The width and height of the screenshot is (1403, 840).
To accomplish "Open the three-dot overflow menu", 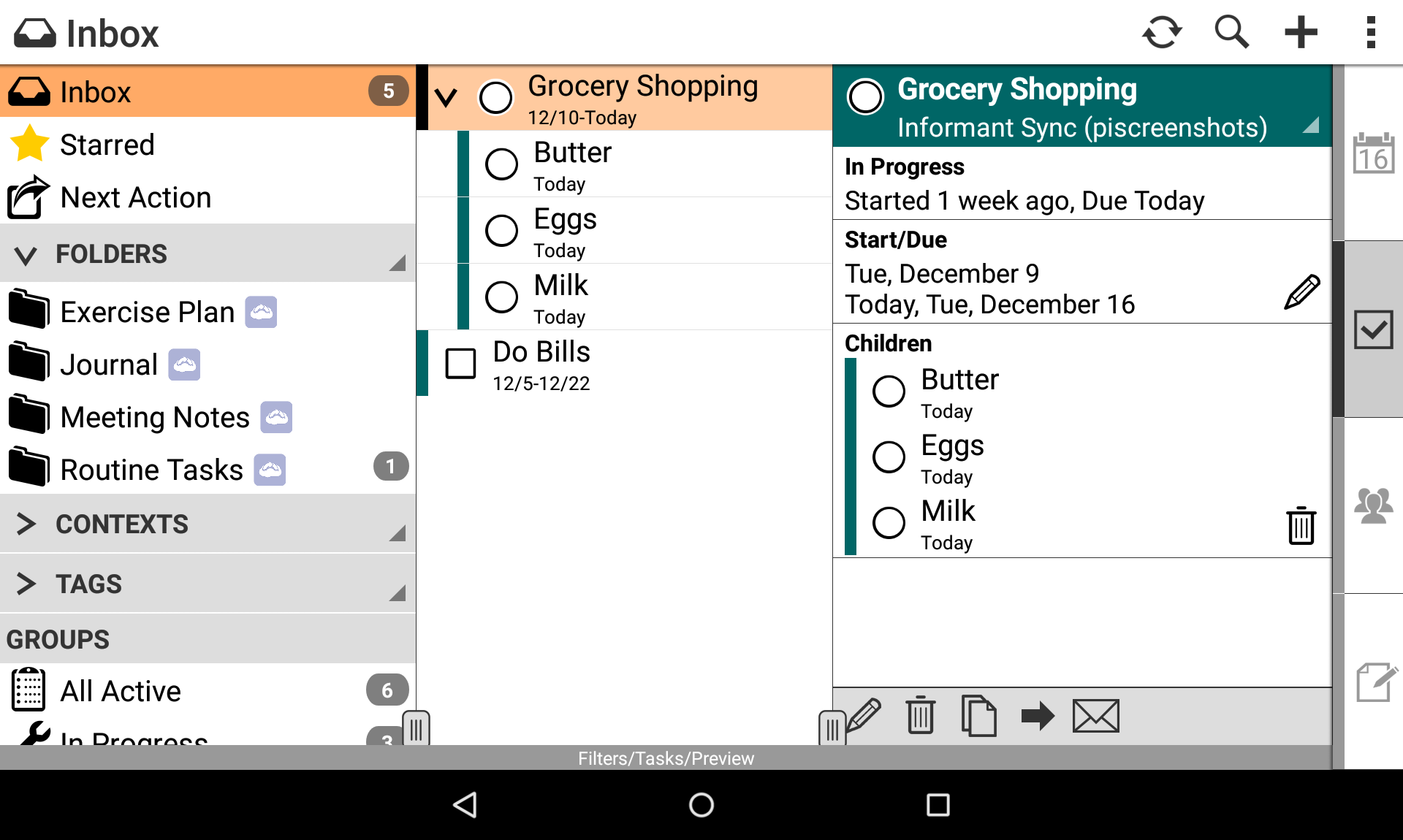I will click(1371, 33).
